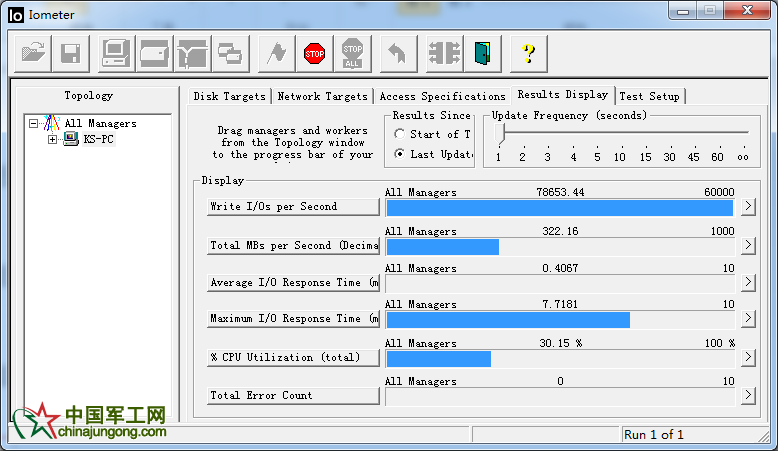Image resolution: width=778 pixels, height=451 pixels.
Task: Click the Start new manager computer icon
Action: (x=115, y=53)
